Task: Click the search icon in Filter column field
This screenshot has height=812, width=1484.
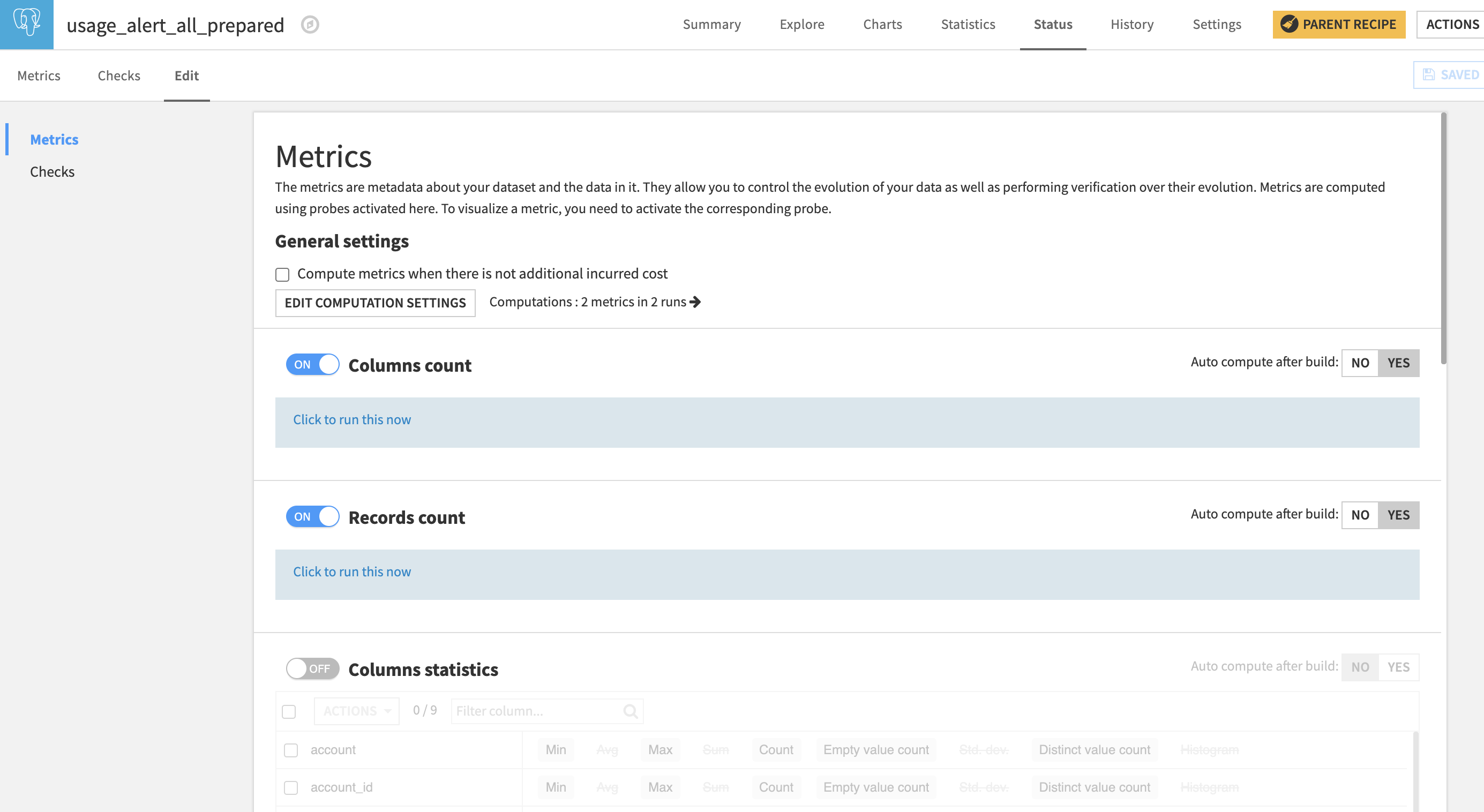Action: point(630,711)
